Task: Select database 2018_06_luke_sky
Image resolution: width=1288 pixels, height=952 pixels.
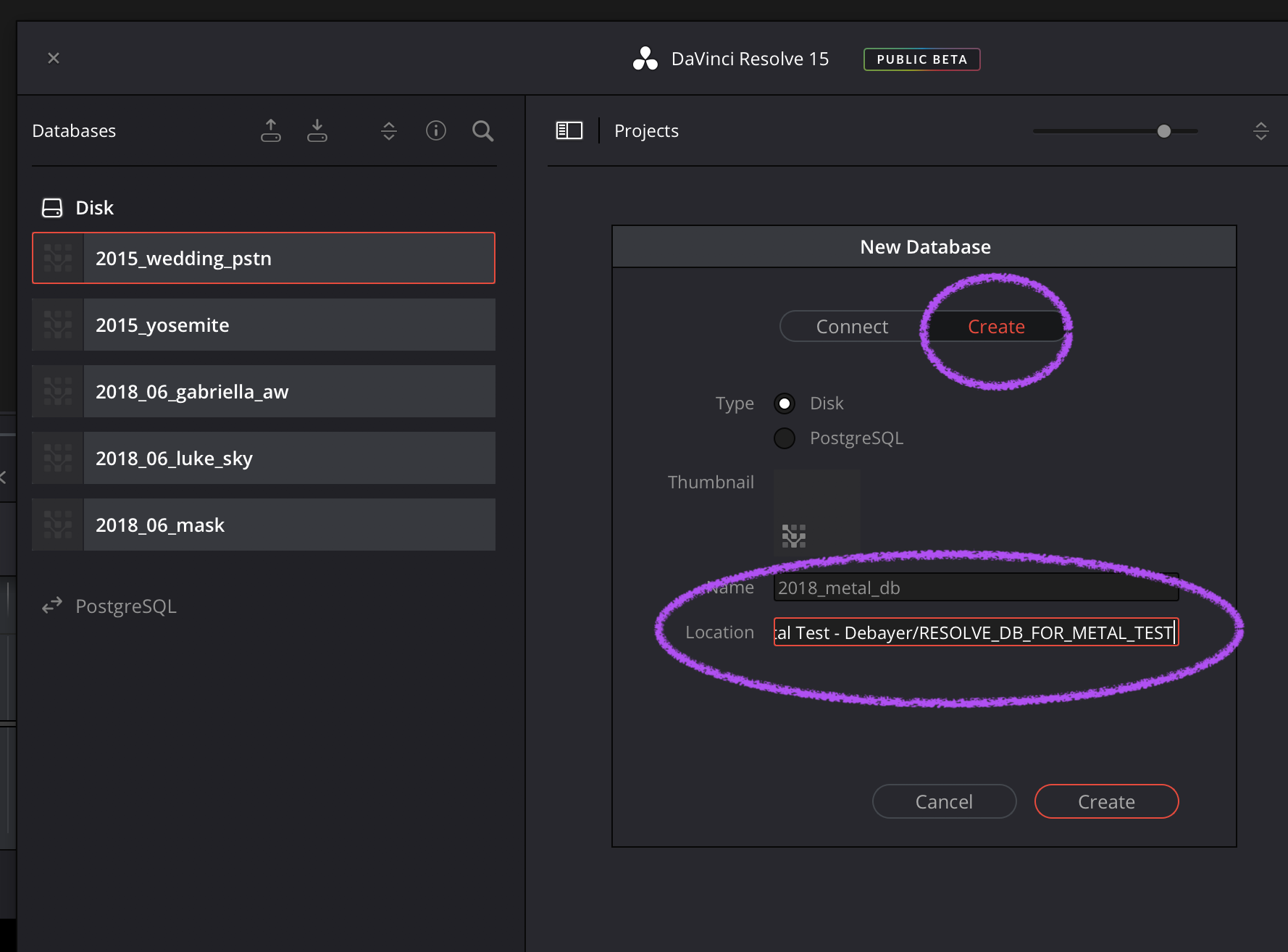Action: click(x=264, y=458)
